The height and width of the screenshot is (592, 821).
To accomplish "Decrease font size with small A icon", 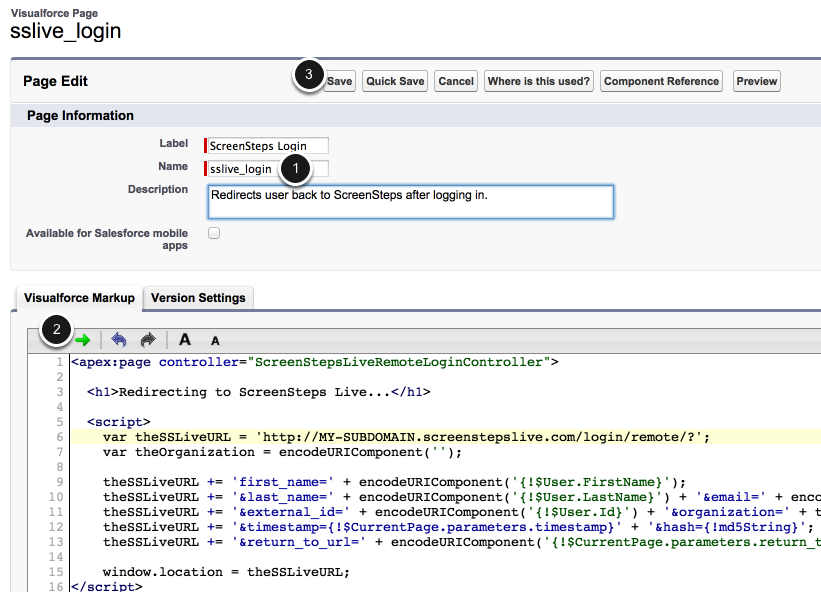I will [x=215, y=341].
